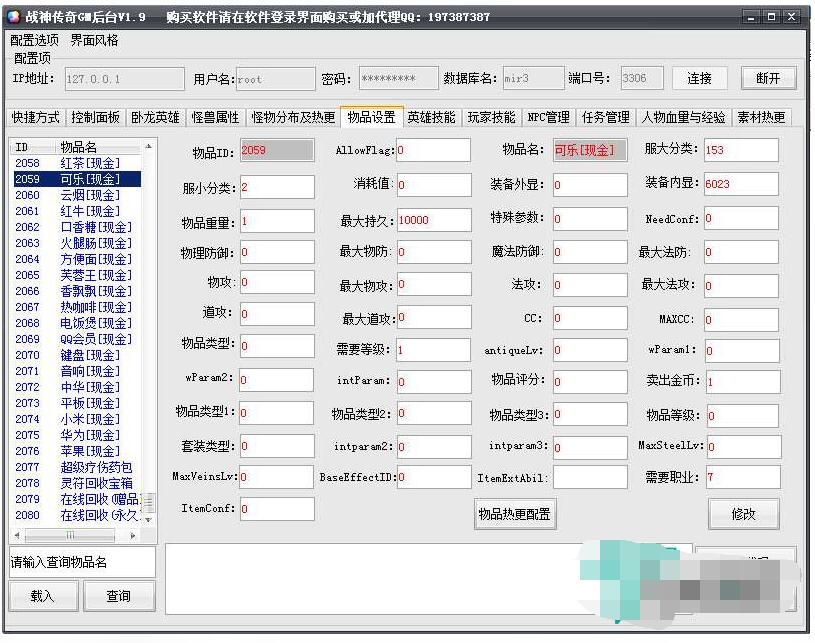815x643 pixels.
Task: Switch to the 英雄技能 tab
Action: [x=431, y=117]
